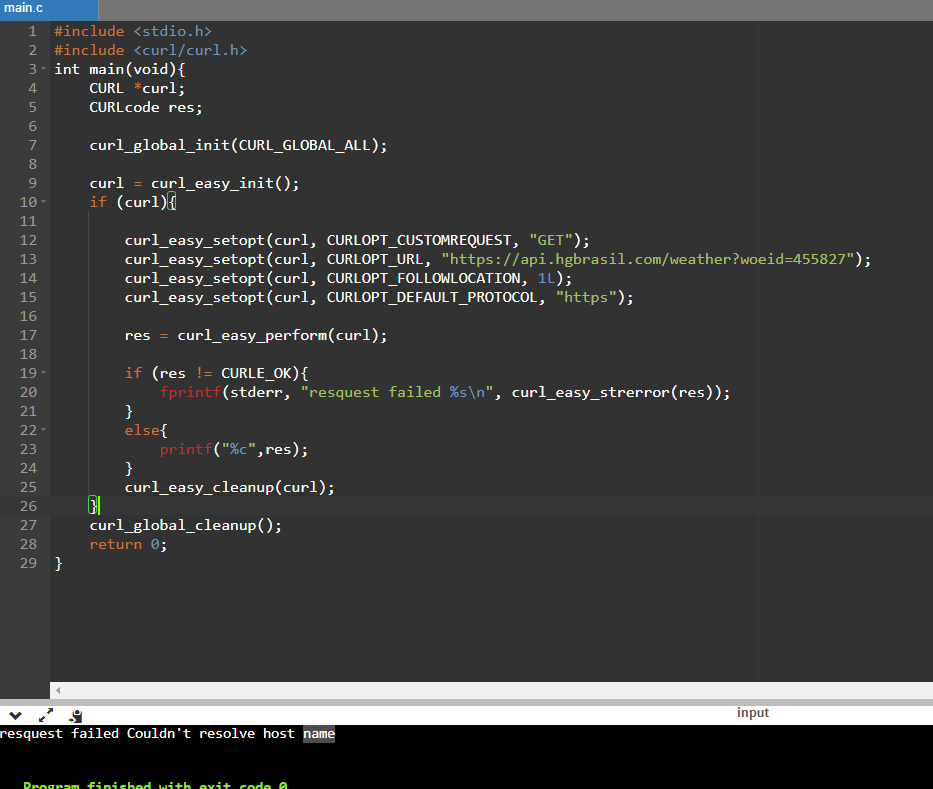This screenshot has height=789, width=933.
Task: Click on the 'CURLcode res;' declaration
Action: [146, 107]
